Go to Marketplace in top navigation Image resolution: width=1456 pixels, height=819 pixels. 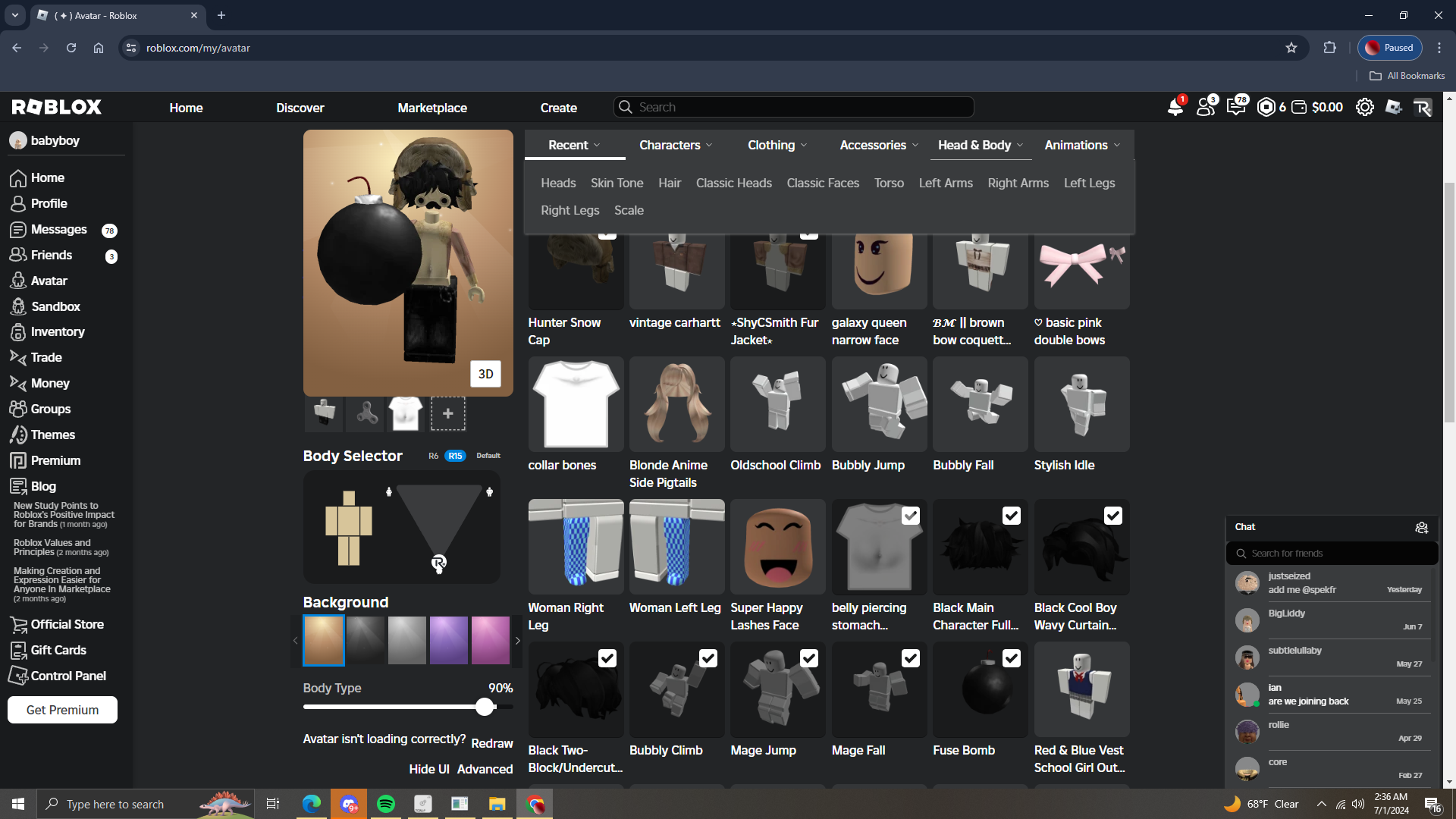pos(432,108)
